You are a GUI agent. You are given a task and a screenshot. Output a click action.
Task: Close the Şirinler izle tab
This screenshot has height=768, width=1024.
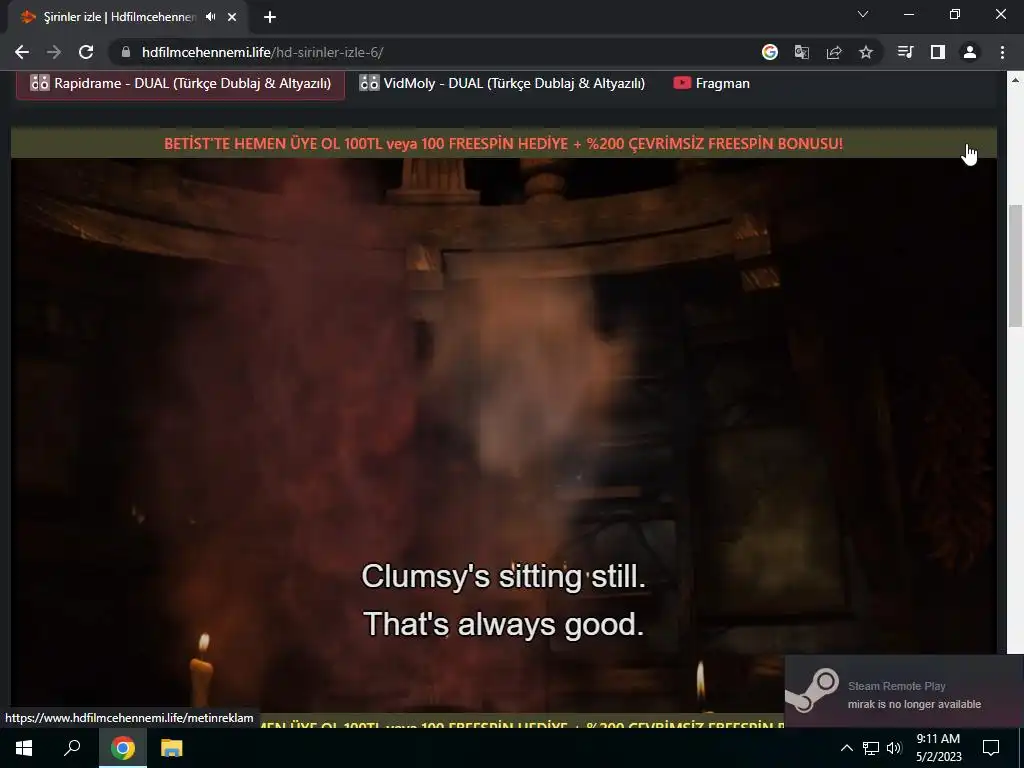(232, 17)
